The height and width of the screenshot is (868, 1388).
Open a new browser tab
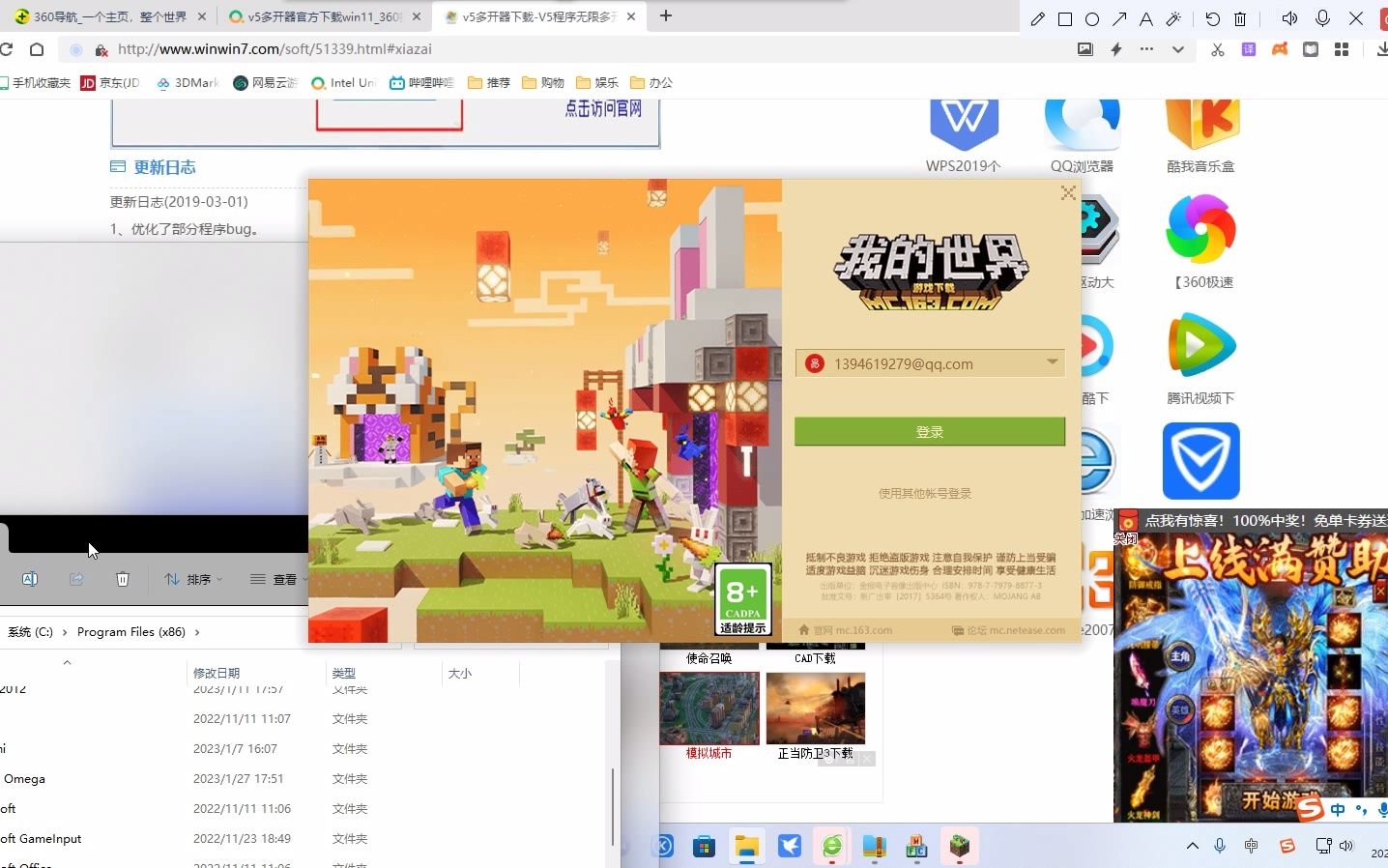666,15
